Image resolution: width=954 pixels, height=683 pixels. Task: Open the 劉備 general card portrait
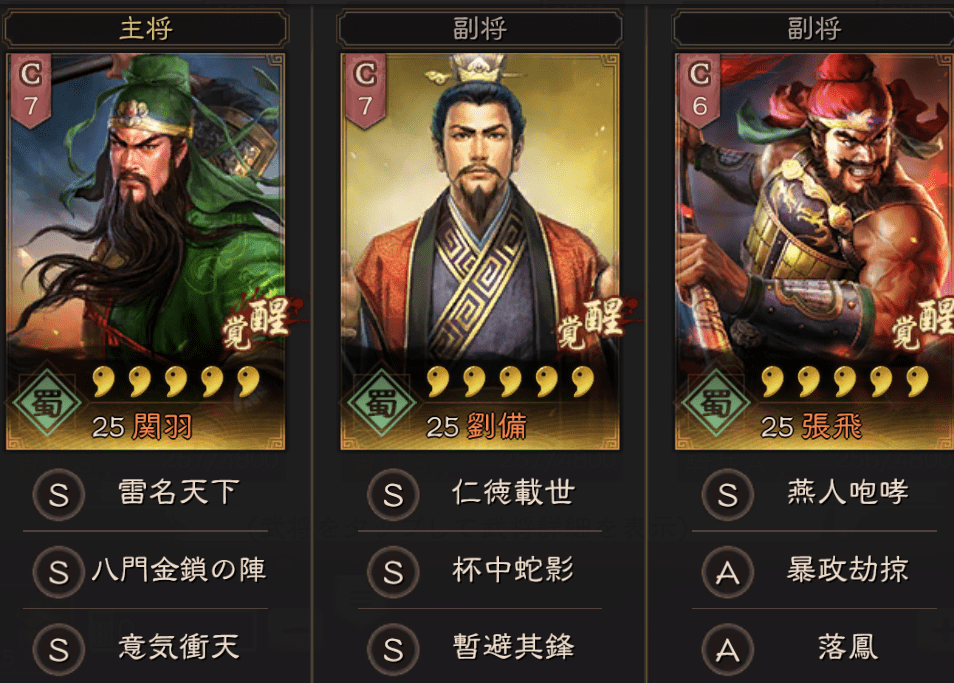(480, 252)
